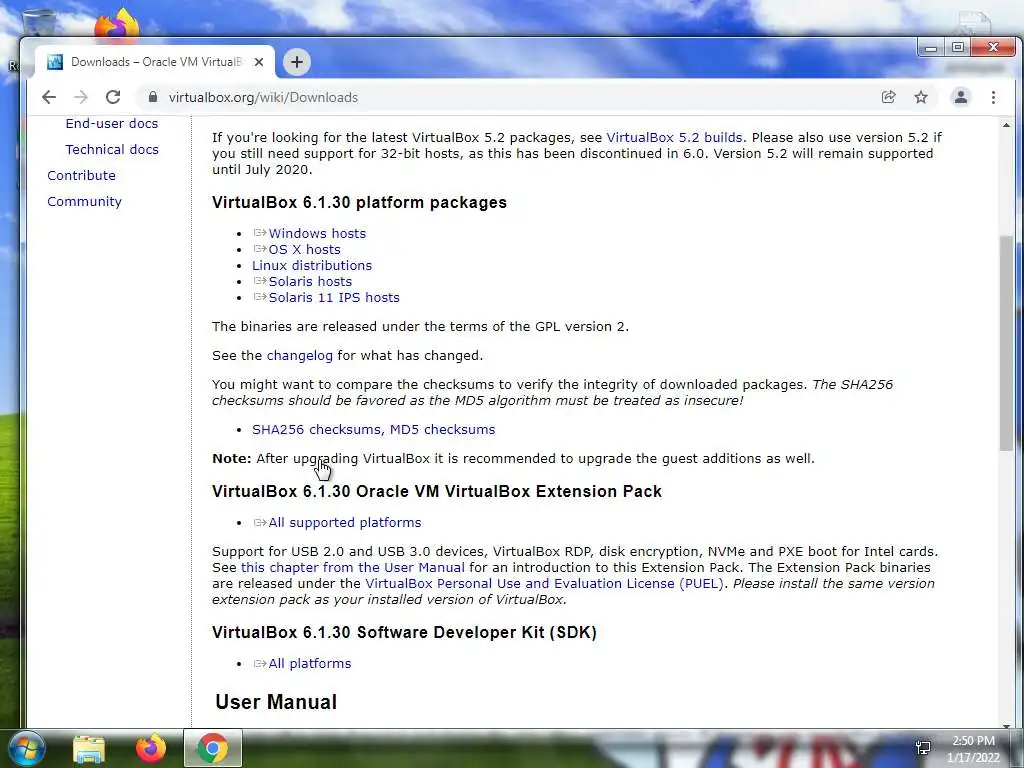Click the scrollbar down arrow

(1006, 724)
